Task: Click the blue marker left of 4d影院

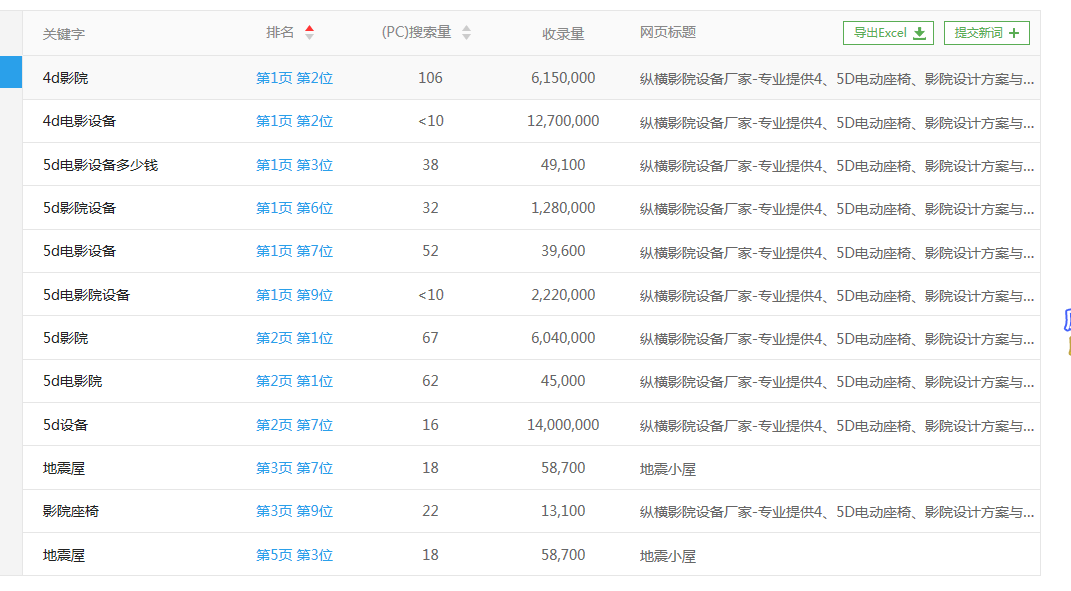Action: (x=10, y=73)
